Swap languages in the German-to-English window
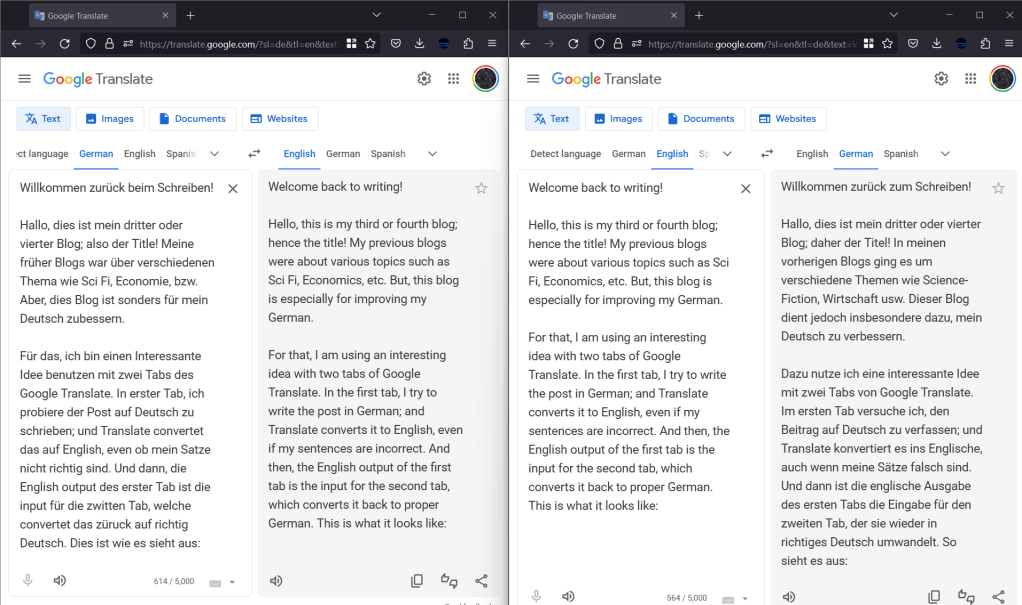The width and height of the screenshot is (1022, 605). 254,154
